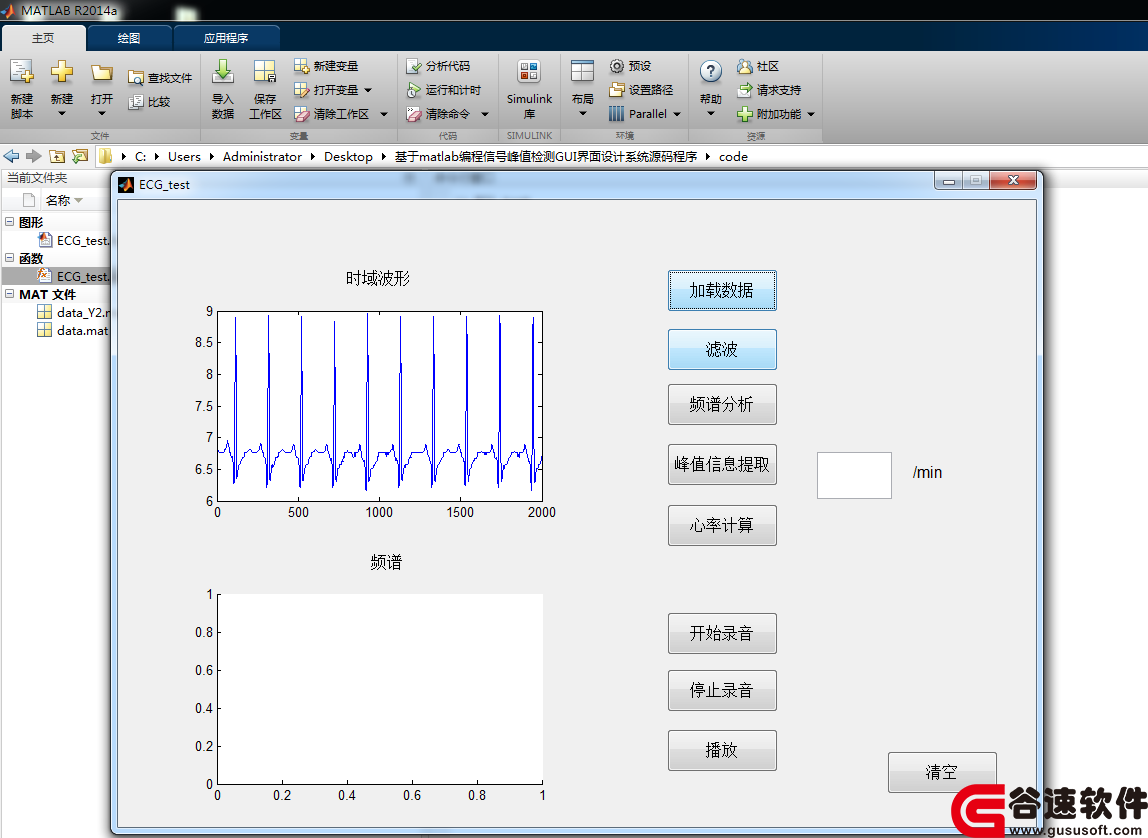Click the 新建变量 (New Variable) icon

click(302, 66)
